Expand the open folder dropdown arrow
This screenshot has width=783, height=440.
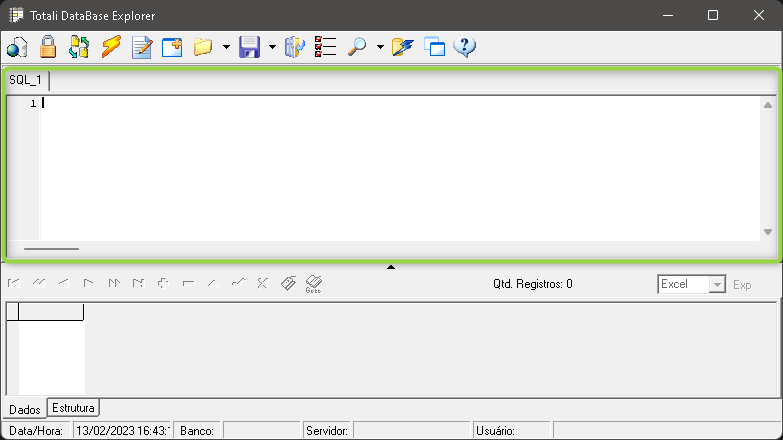click(x=226, y=47)
